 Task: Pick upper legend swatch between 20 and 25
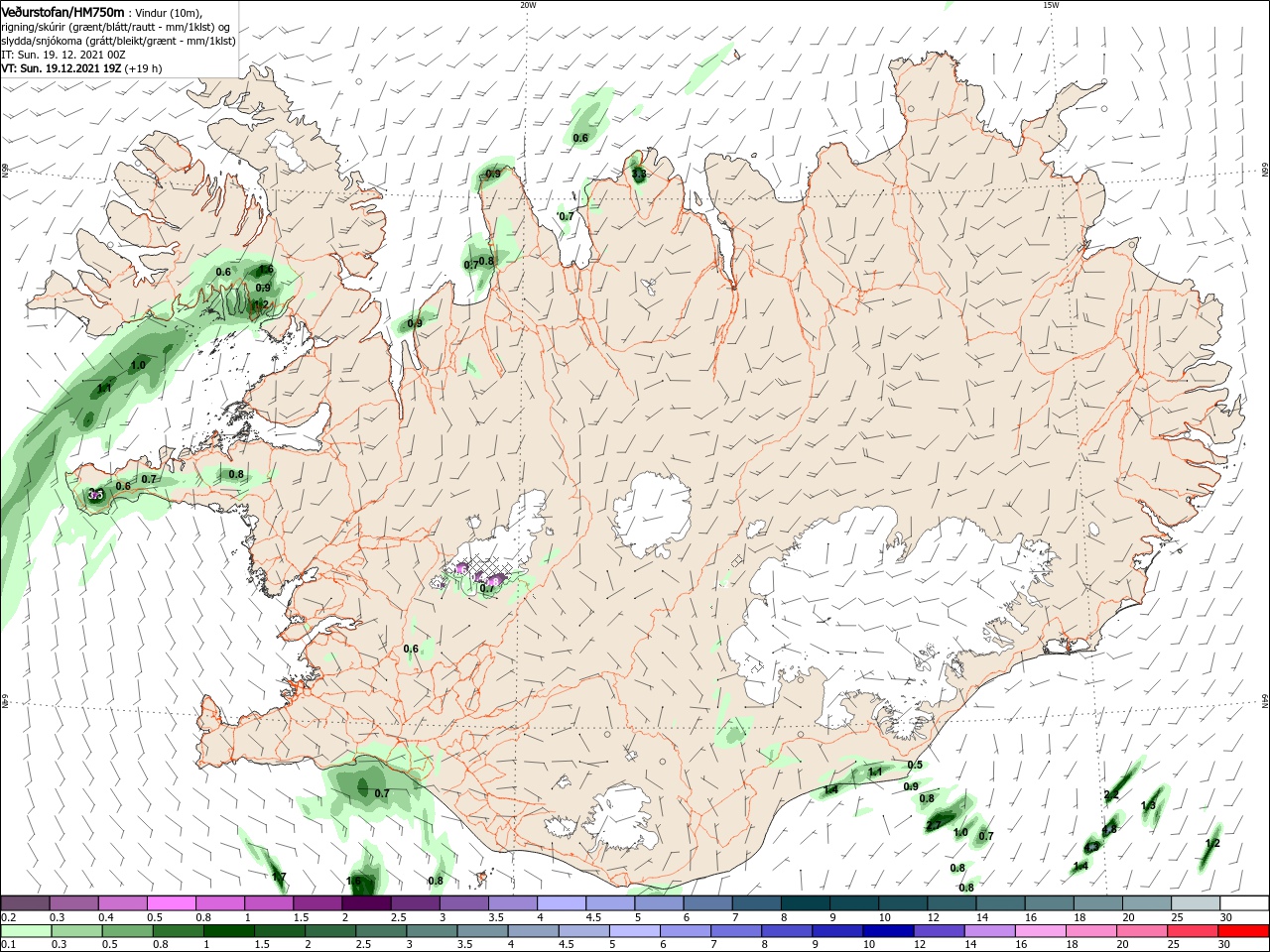[x=1146, y=903]
